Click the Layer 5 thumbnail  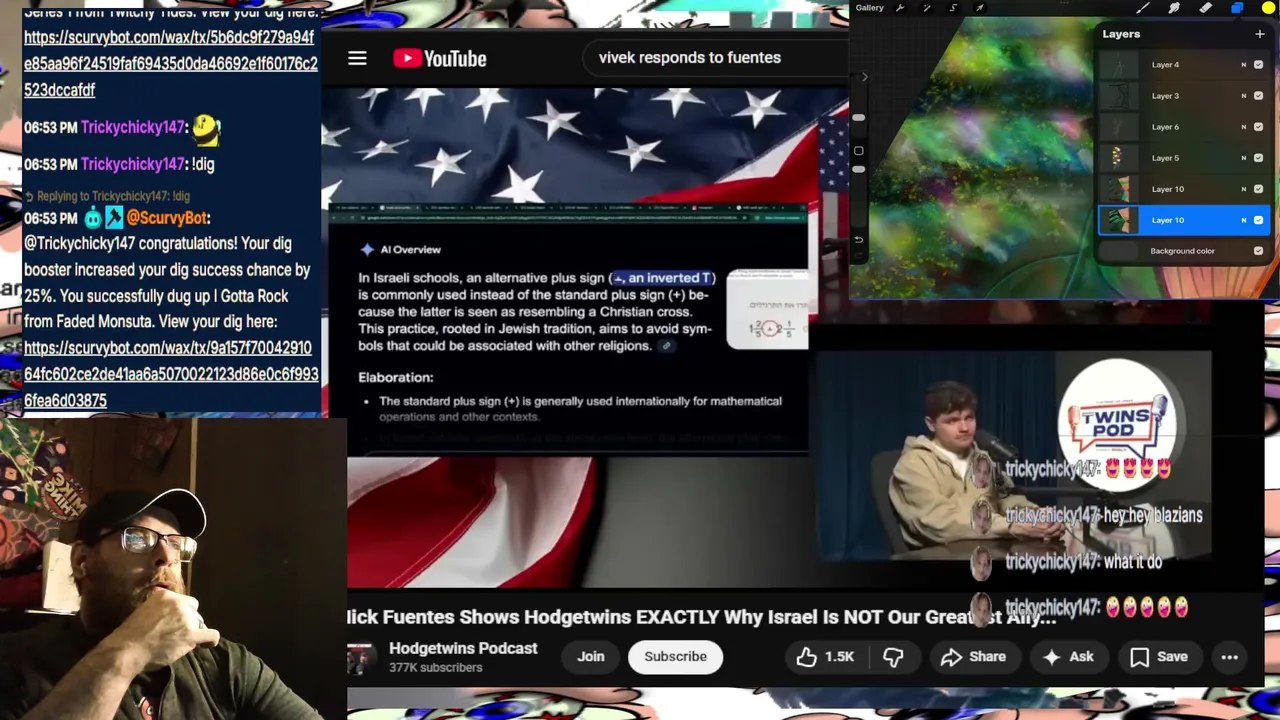[x=1120, y=158]
